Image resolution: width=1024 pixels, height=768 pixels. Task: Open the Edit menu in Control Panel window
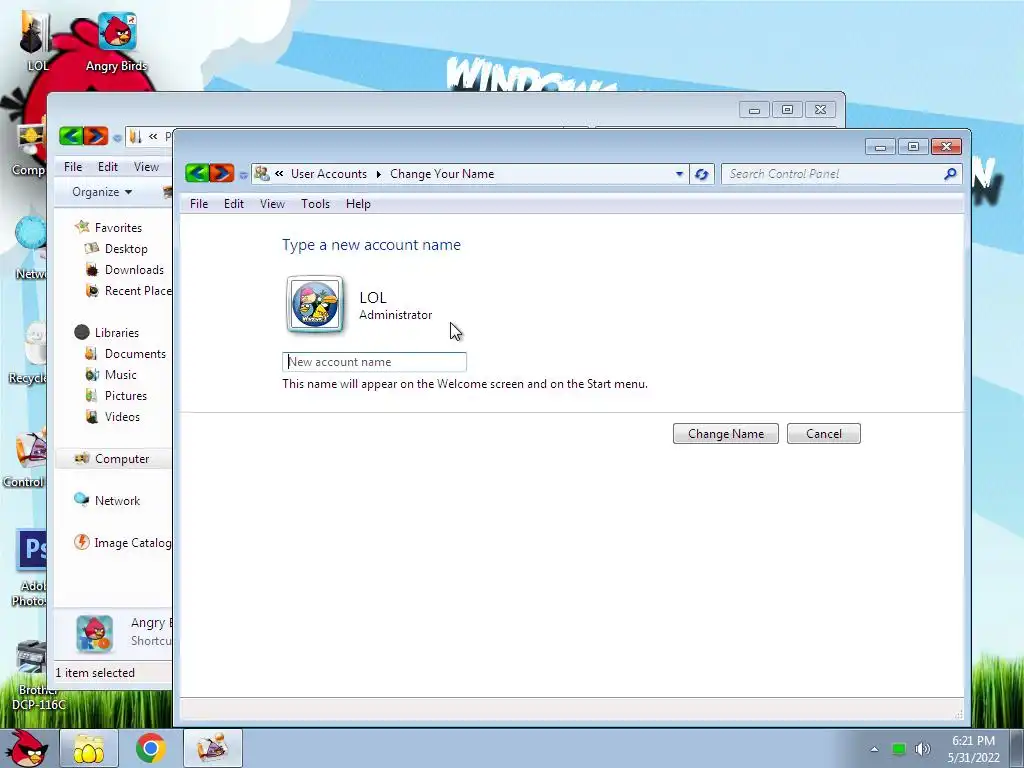(234, 204)
